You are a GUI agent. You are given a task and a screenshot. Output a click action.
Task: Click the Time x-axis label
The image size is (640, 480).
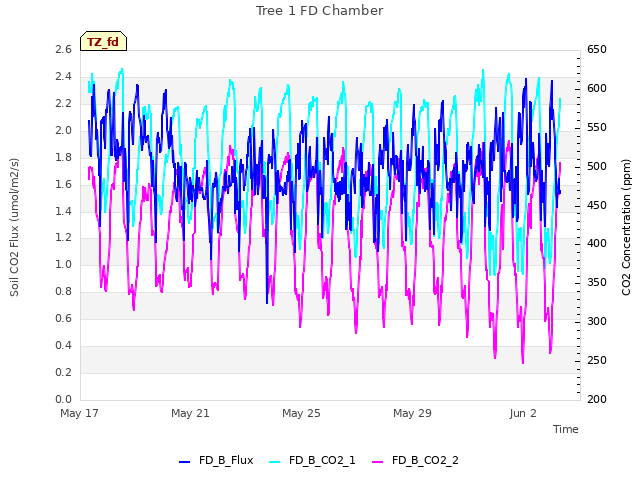click(565, 429)
